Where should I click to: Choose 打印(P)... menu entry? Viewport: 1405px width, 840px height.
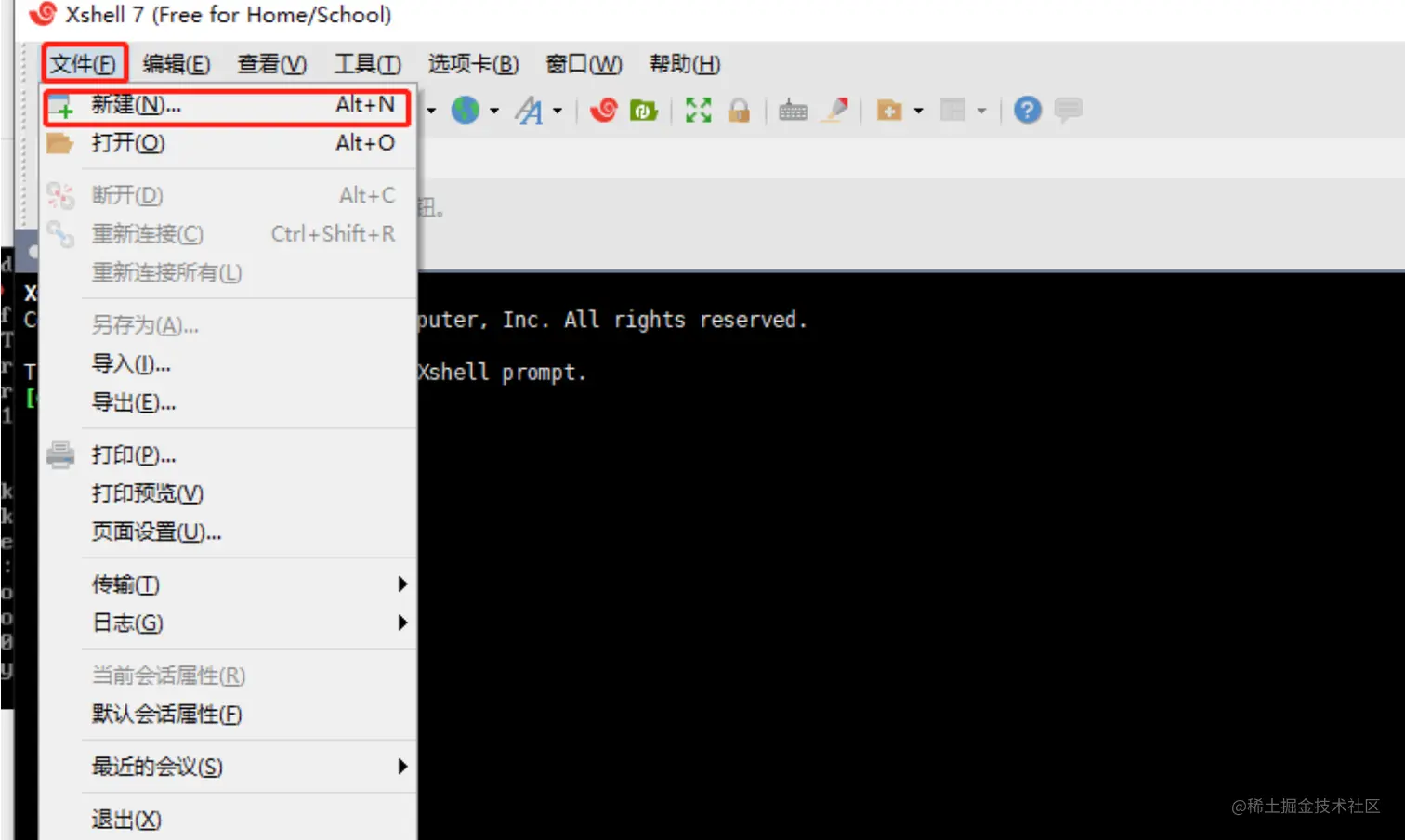(228, 455)
